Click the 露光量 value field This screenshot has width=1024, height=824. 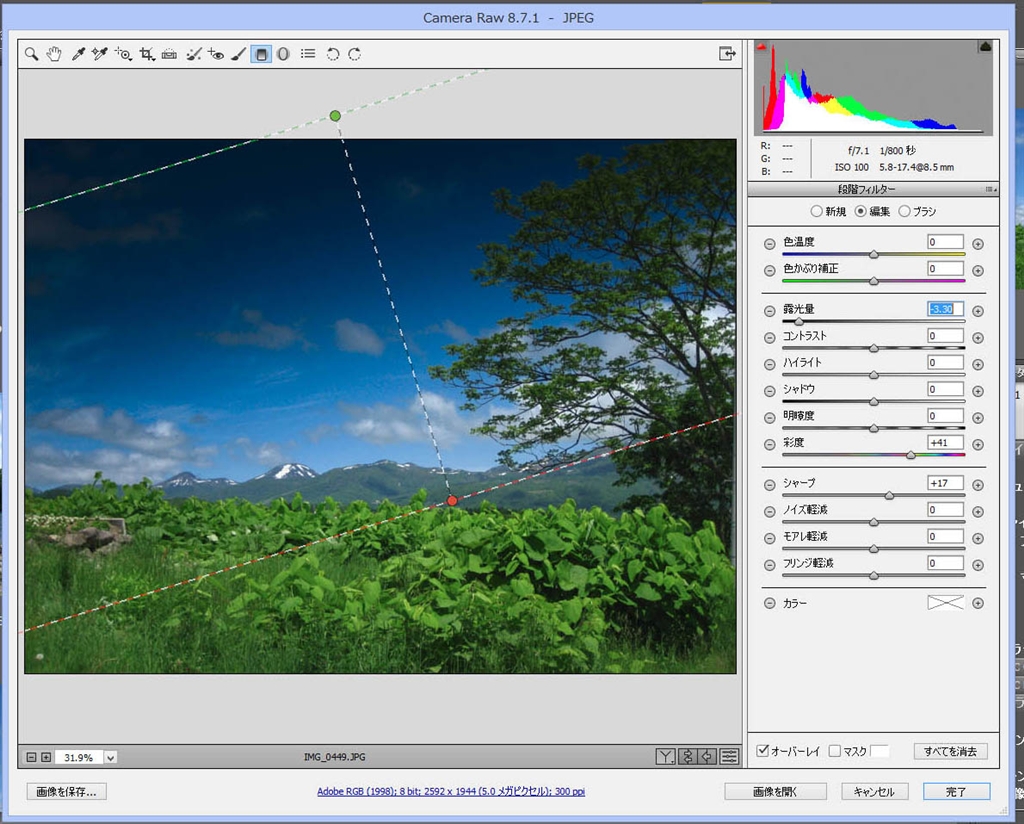[945, 310]
